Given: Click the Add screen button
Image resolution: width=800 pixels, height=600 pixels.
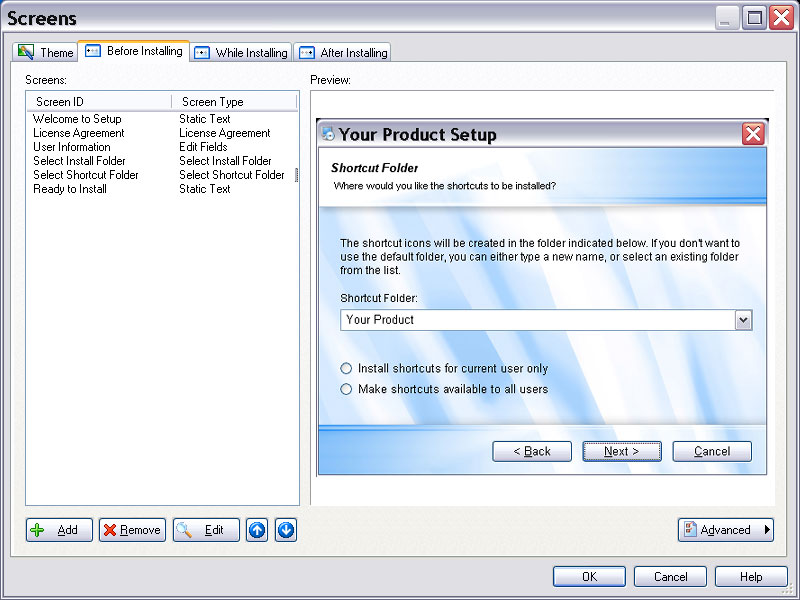Looking at the screenshot, I should 59,530.
